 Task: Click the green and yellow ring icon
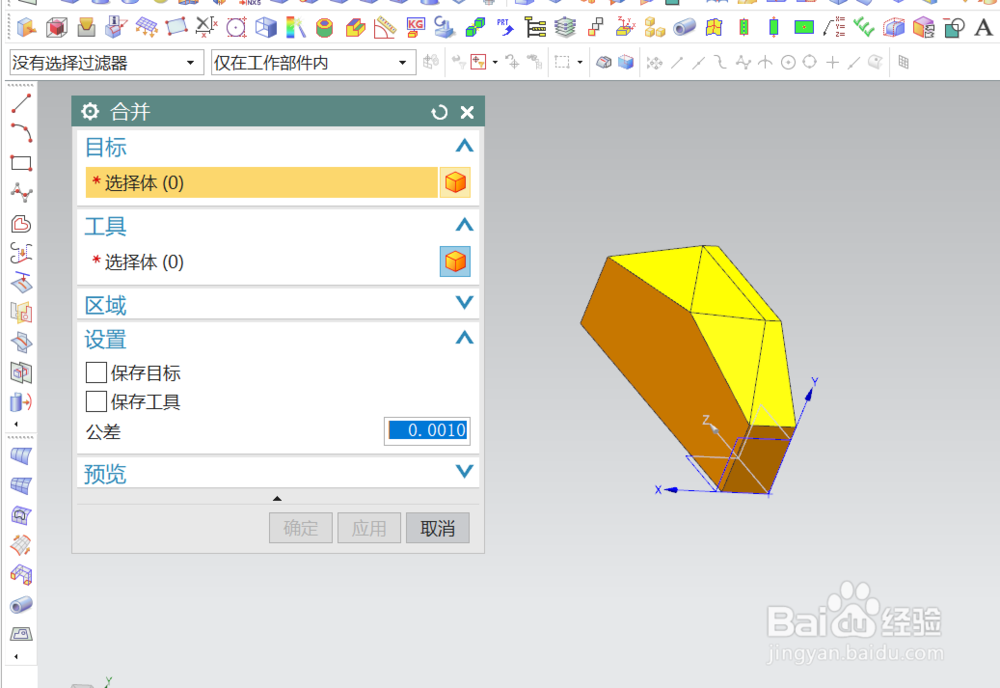point(325,27)
